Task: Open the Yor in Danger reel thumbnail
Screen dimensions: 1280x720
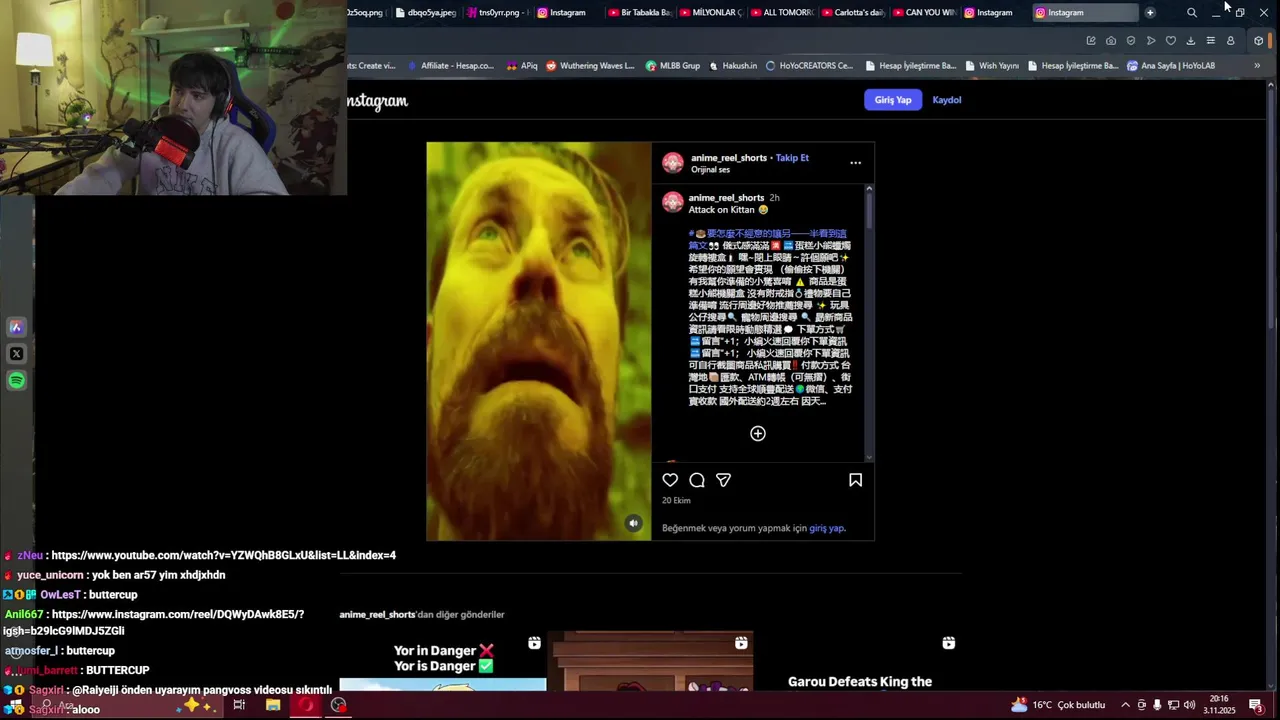Action: [443, 660]
